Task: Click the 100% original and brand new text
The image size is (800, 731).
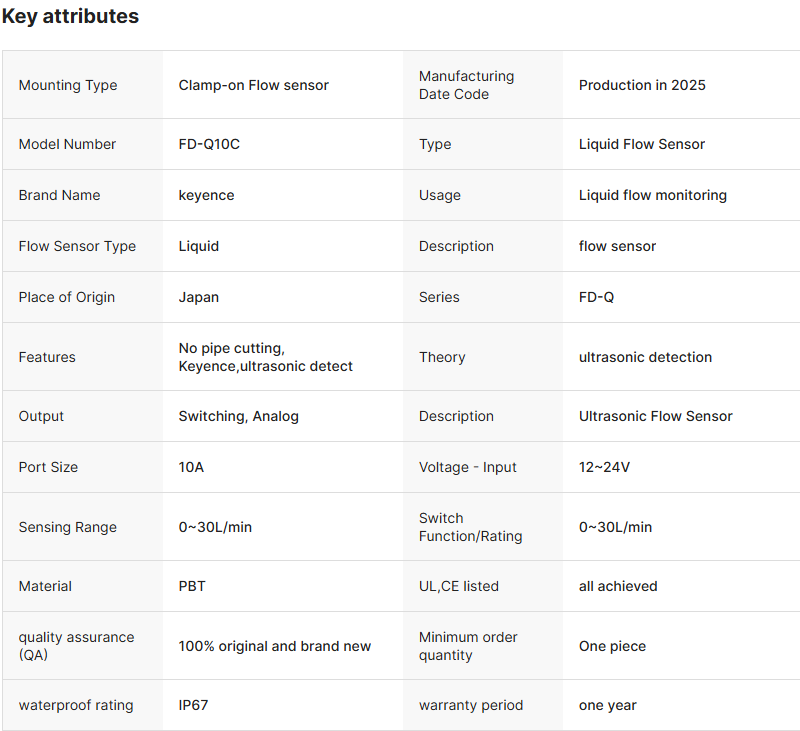Action: [275, 646]
